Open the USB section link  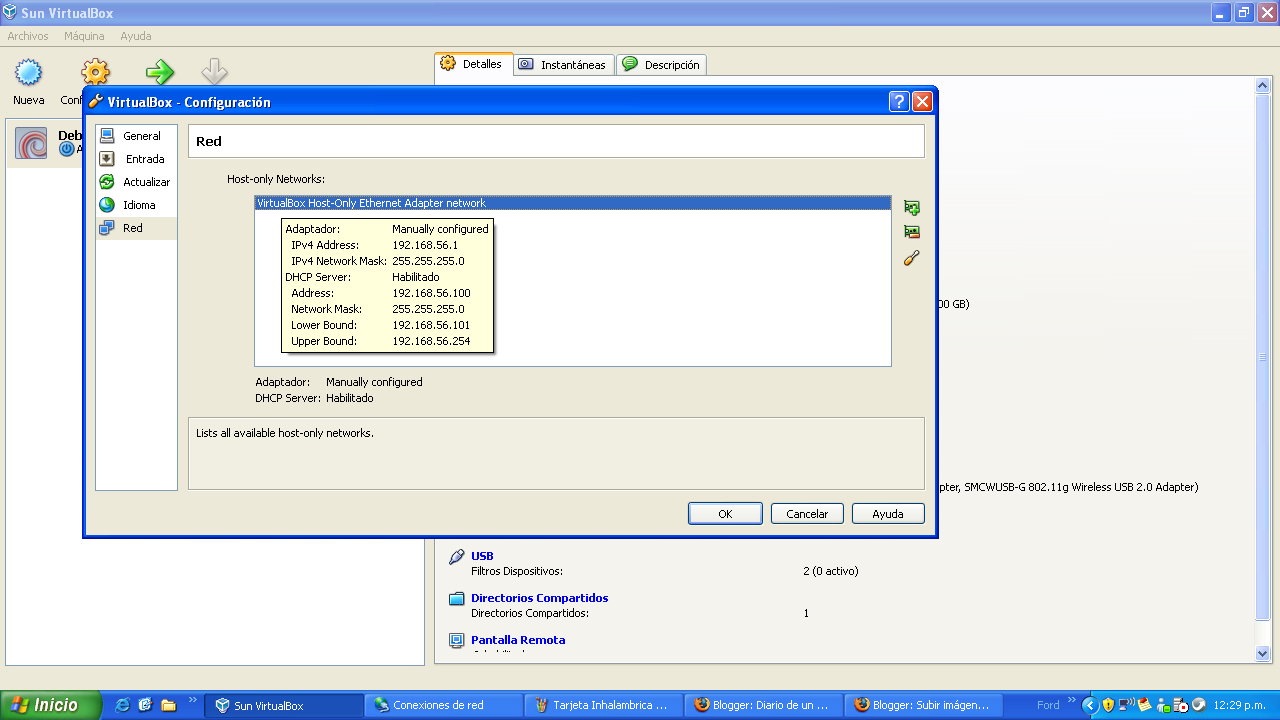pos(482,556)
